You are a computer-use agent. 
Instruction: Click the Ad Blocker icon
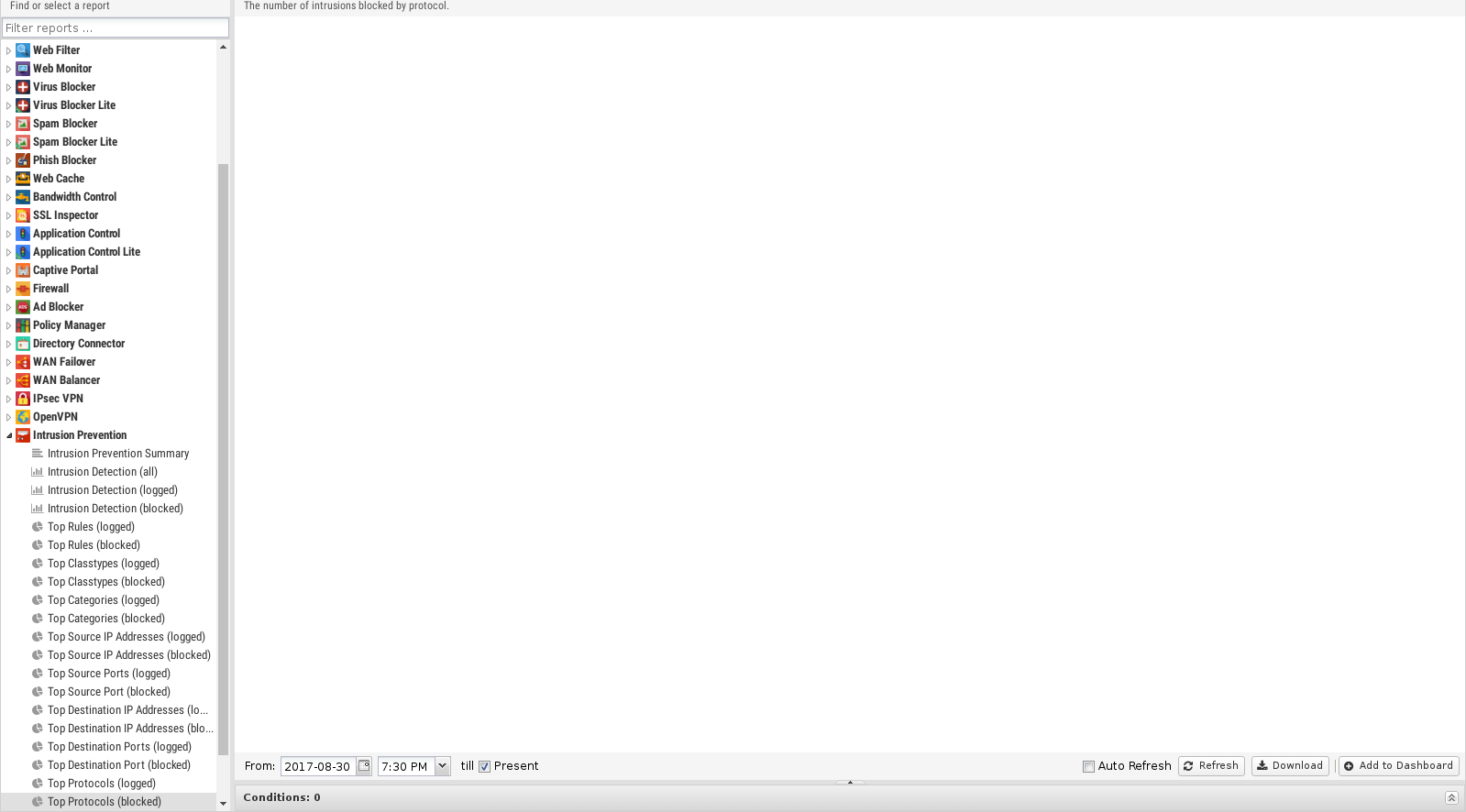[23, 307]
